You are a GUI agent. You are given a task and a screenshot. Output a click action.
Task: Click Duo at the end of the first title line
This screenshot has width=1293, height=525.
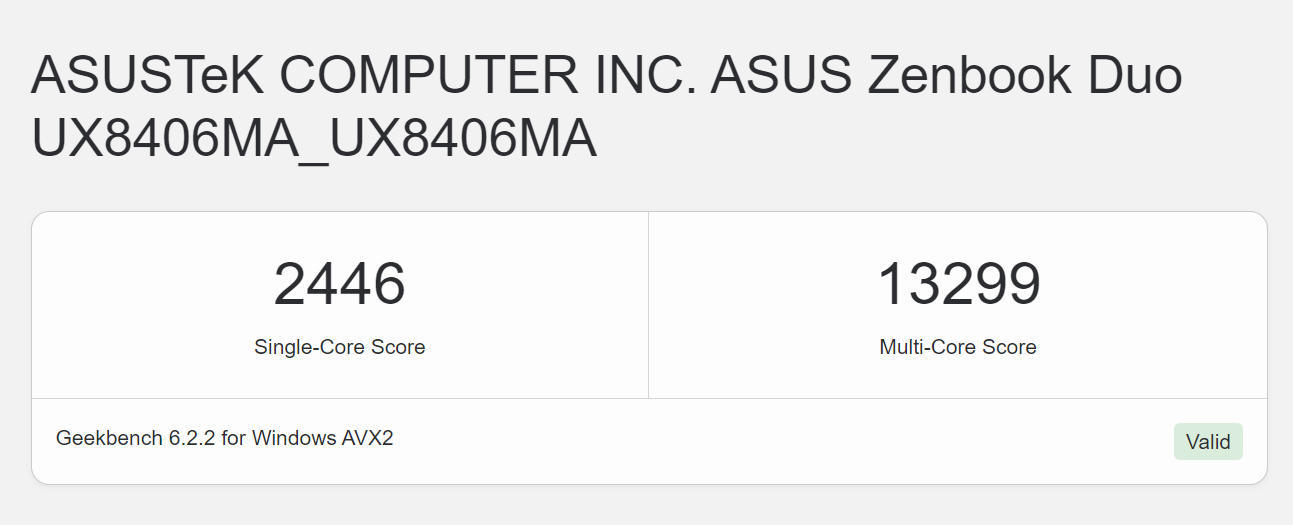[1135, 77]
